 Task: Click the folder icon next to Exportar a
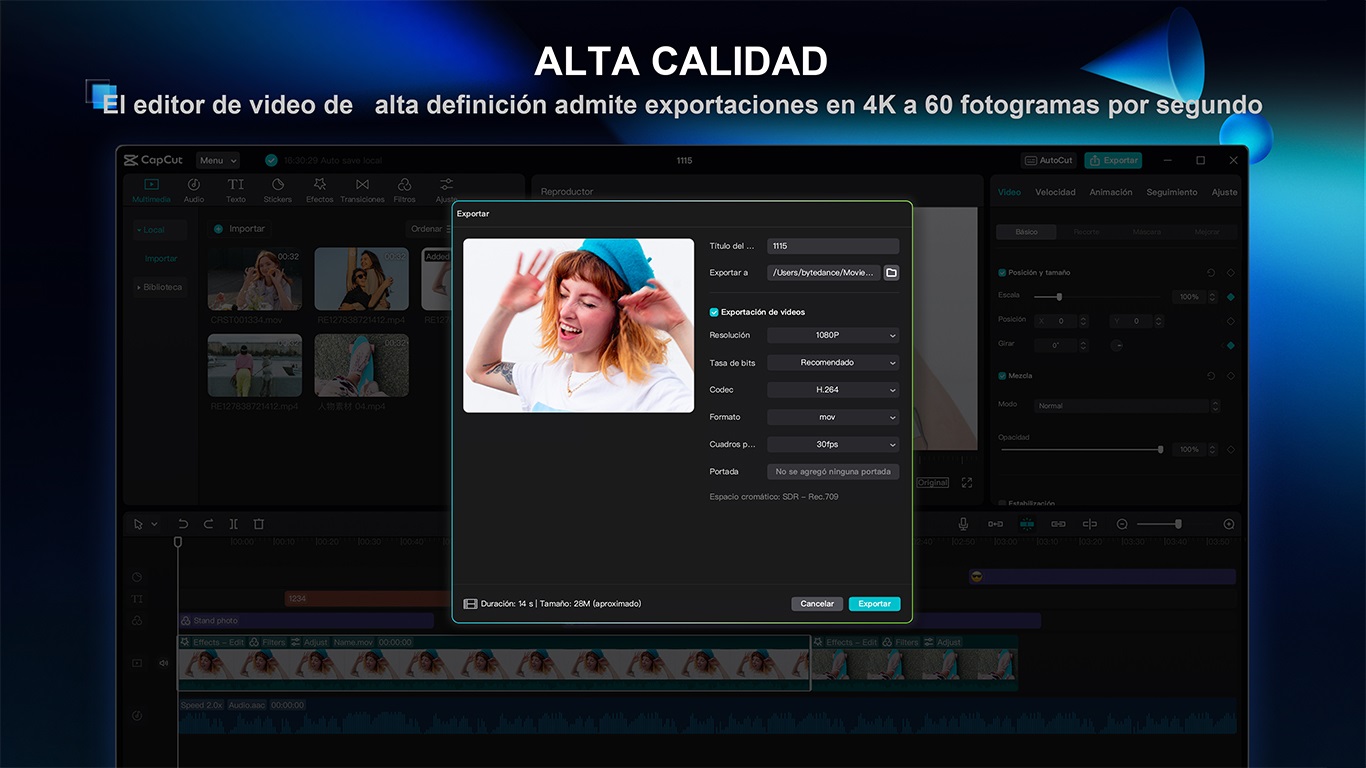pos(891,273)
